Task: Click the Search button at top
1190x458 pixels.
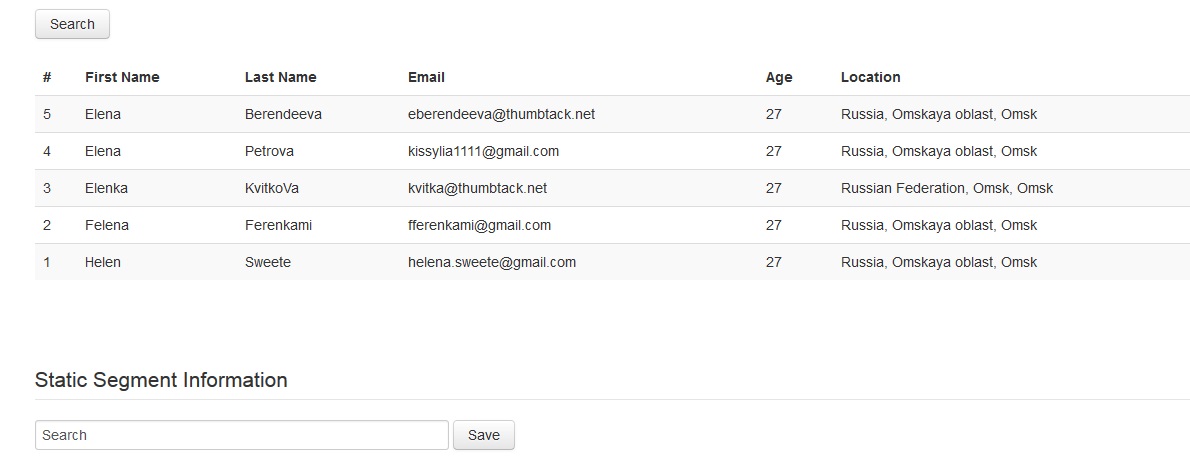Action: (72, 24)
